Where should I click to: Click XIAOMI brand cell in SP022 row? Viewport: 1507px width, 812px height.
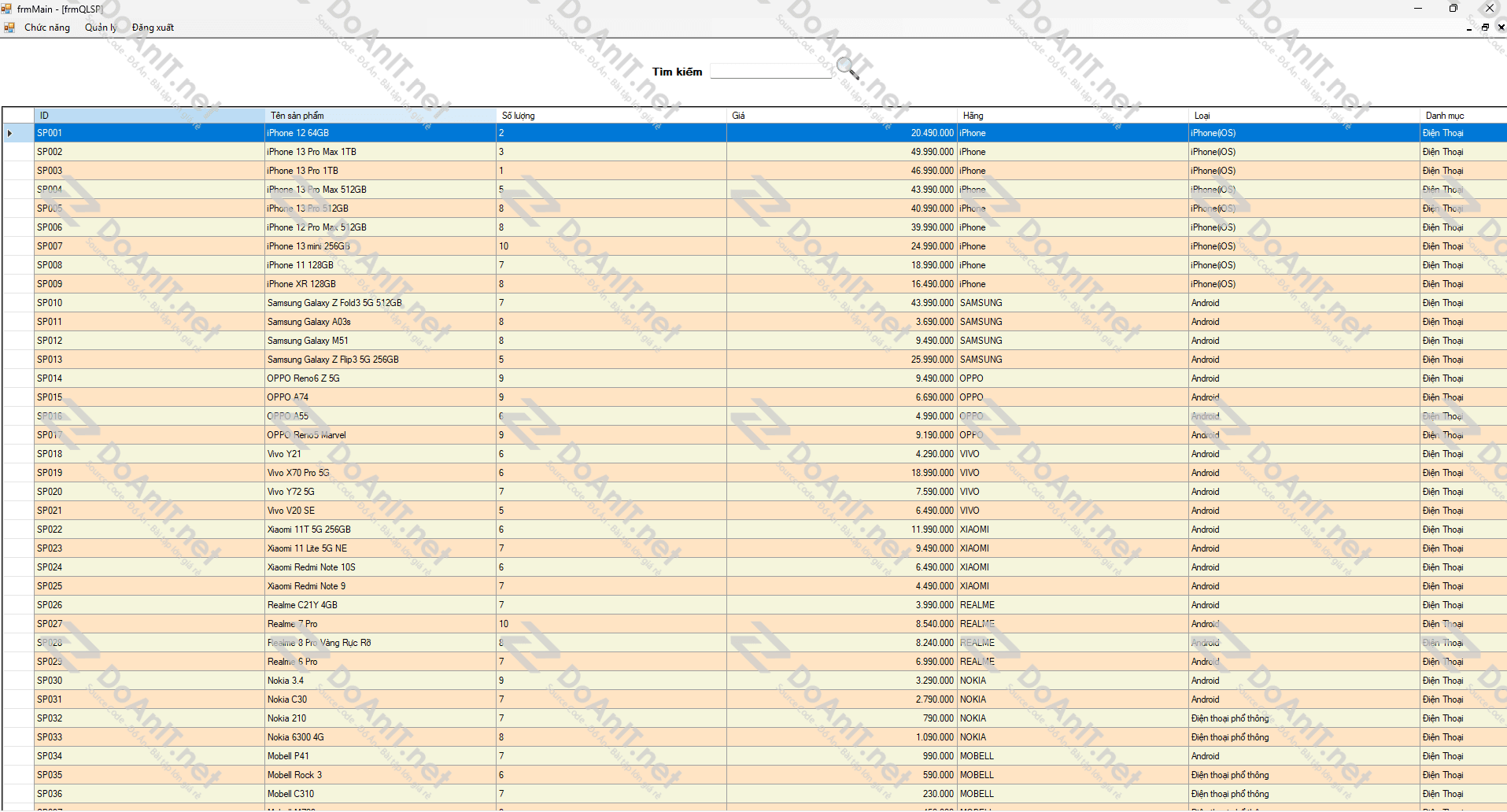(x=1073, y=530)
